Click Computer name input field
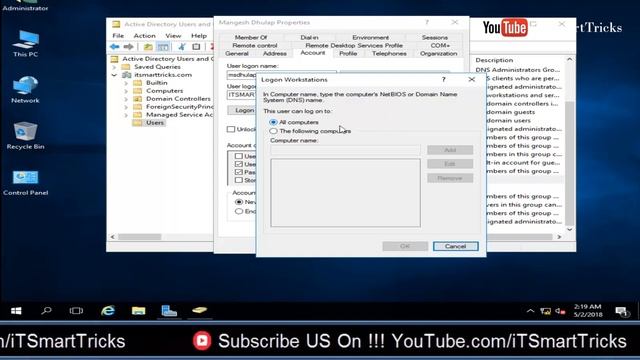The height and width of the screenshot is (360, 640). [345, 150]
